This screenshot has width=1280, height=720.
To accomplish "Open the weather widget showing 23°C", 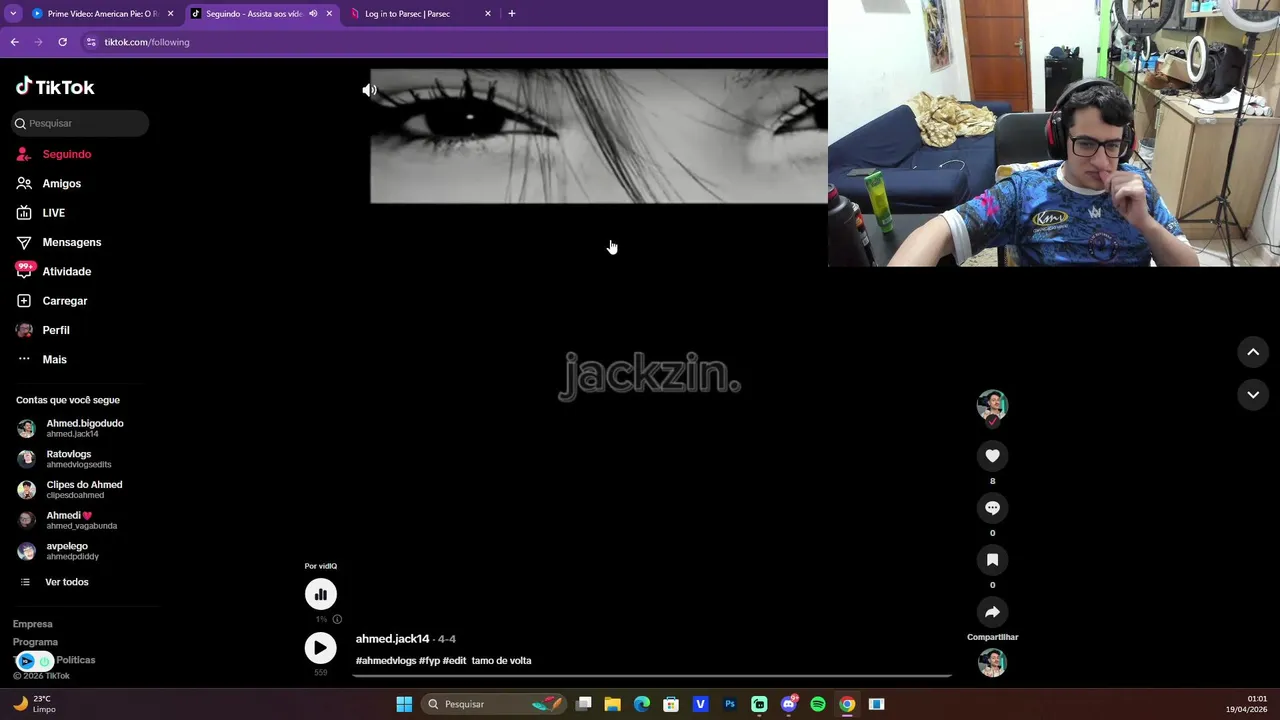I will click(34, 704).
